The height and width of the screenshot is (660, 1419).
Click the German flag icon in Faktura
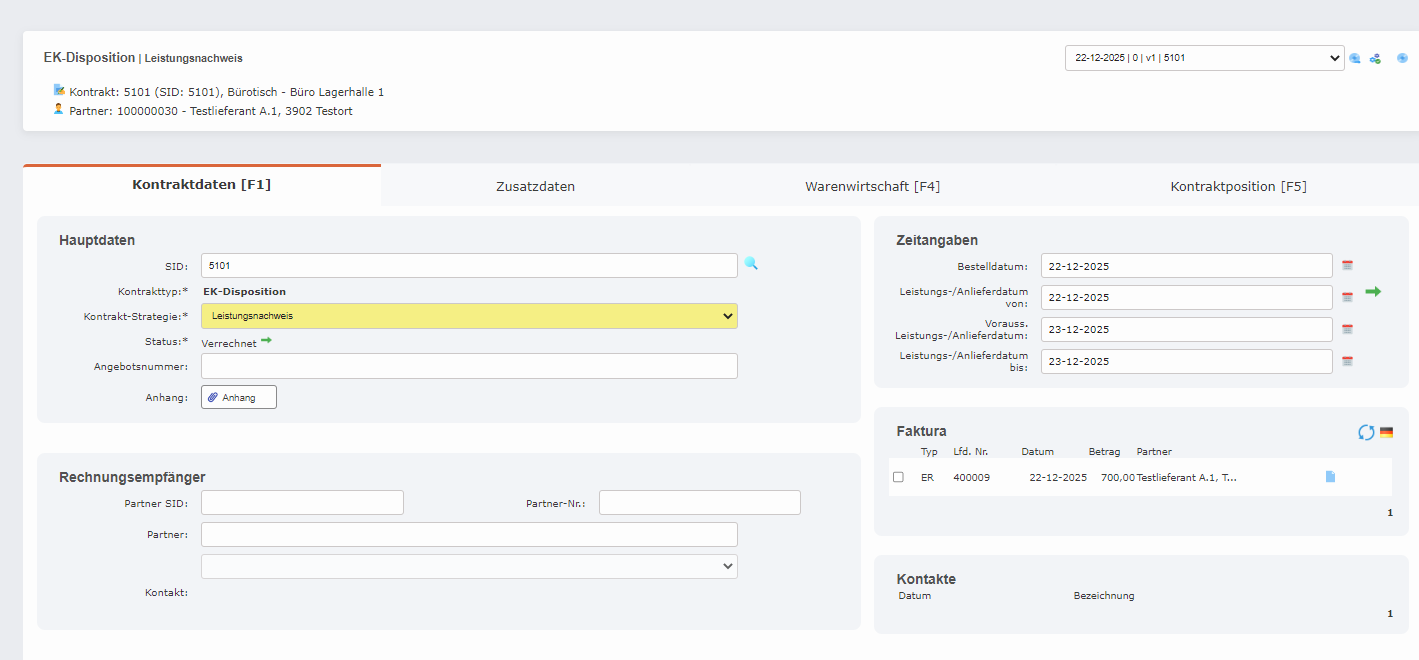tap(1386, 432)
